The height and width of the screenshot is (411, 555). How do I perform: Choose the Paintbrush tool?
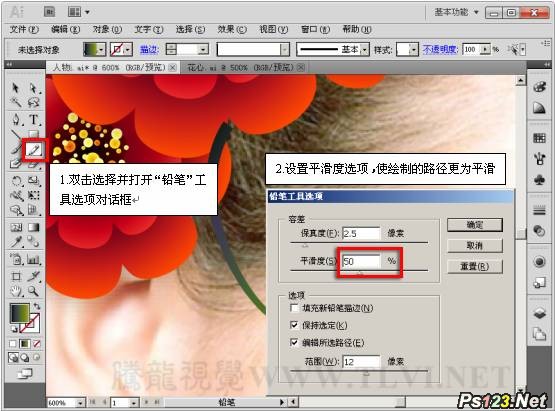[x=16, y=149]
